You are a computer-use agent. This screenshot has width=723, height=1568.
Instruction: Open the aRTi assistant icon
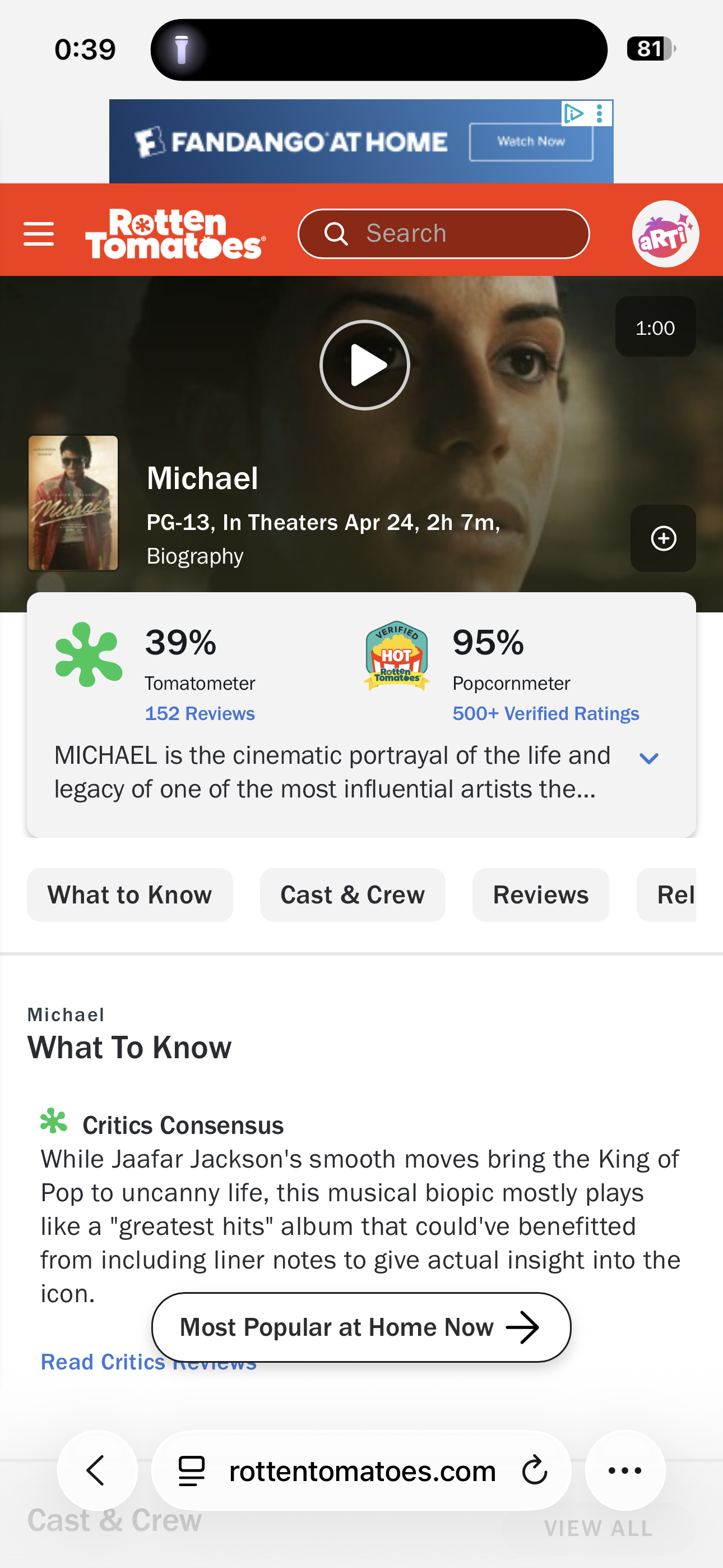pyautogui.click(x=665, y=234)
